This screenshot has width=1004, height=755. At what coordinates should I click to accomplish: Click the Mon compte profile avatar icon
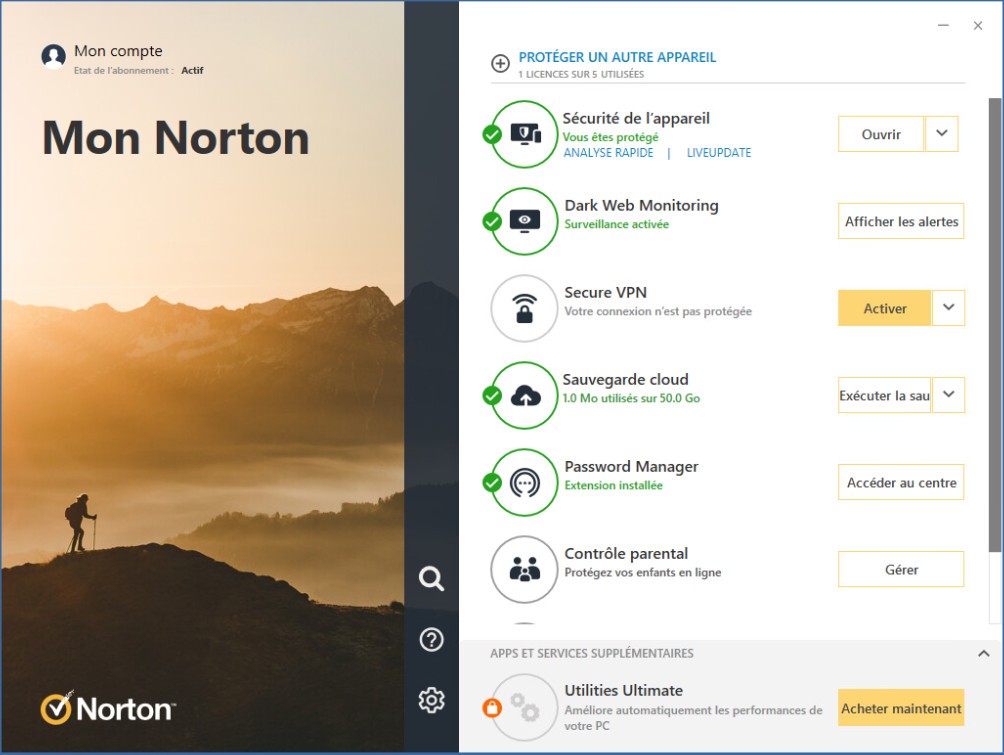54,56
